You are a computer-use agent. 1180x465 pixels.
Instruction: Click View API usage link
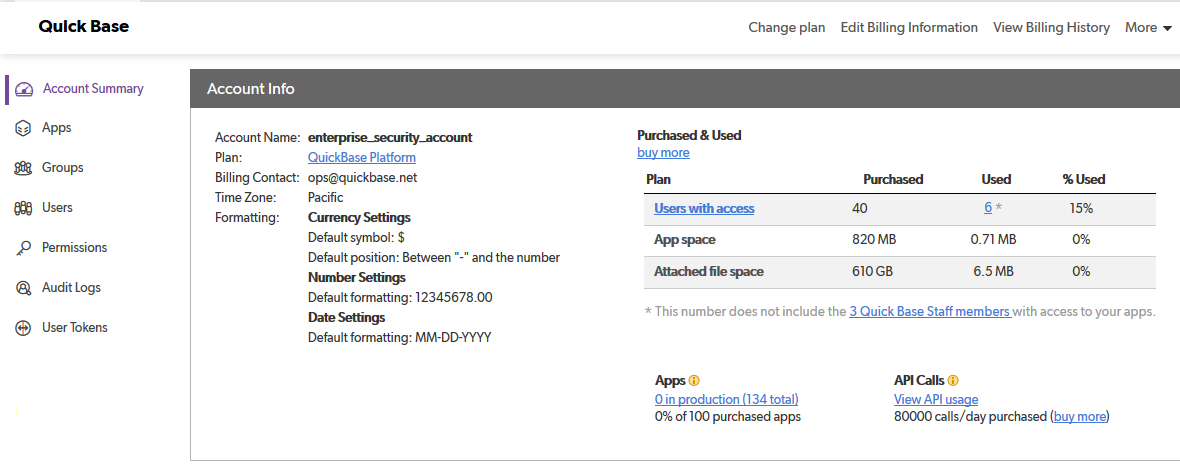[x=936, y=400]
